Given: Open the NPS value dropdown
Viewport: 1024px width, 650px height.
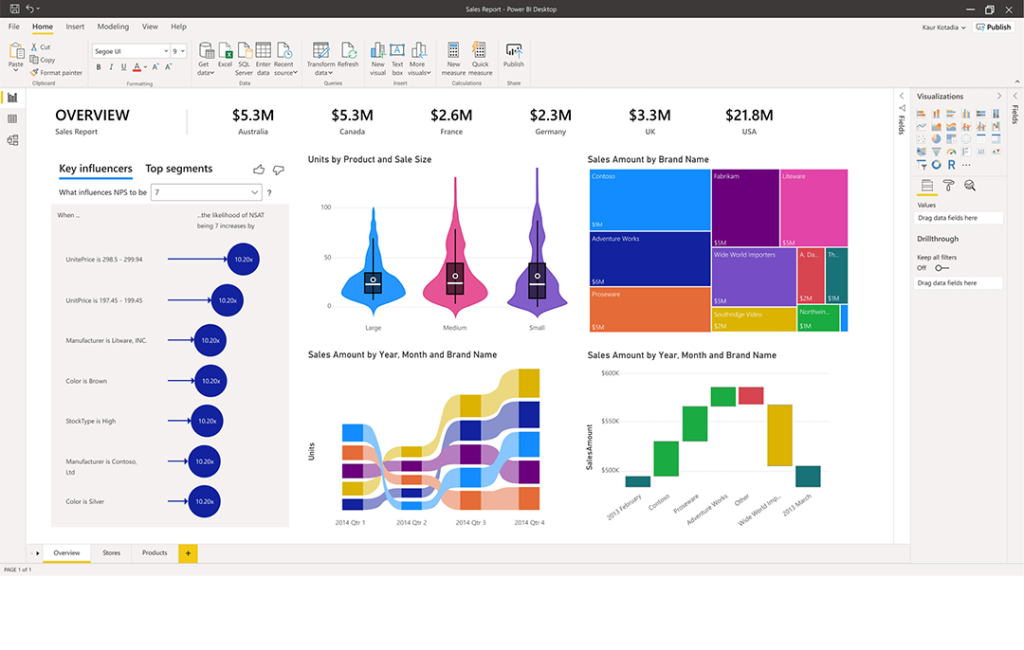Looking at the screenshot, I should (x=206, y=193).
